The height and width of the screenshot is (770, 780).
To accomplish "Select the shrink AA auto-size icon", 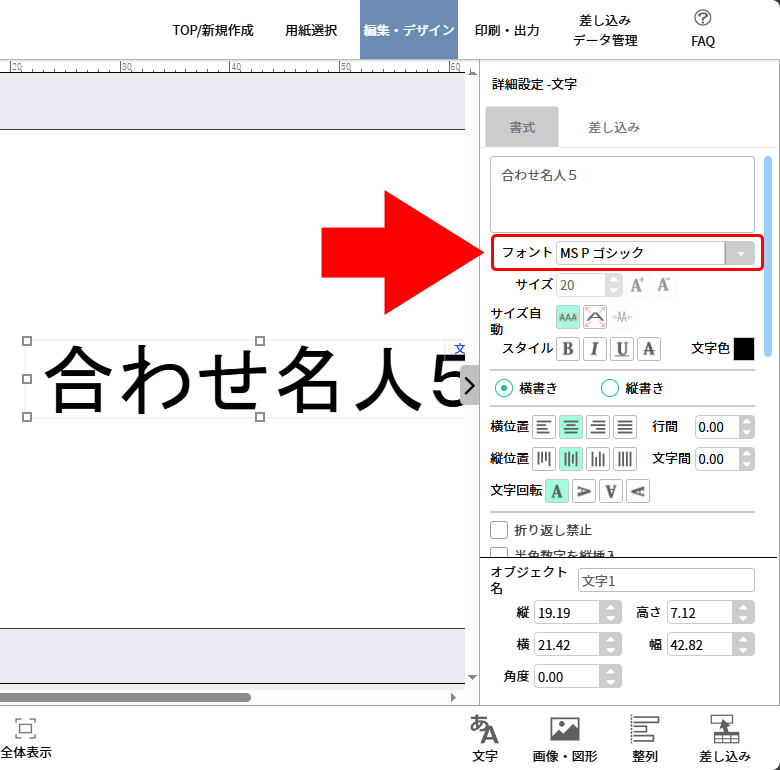I will [x=622, y=317].
